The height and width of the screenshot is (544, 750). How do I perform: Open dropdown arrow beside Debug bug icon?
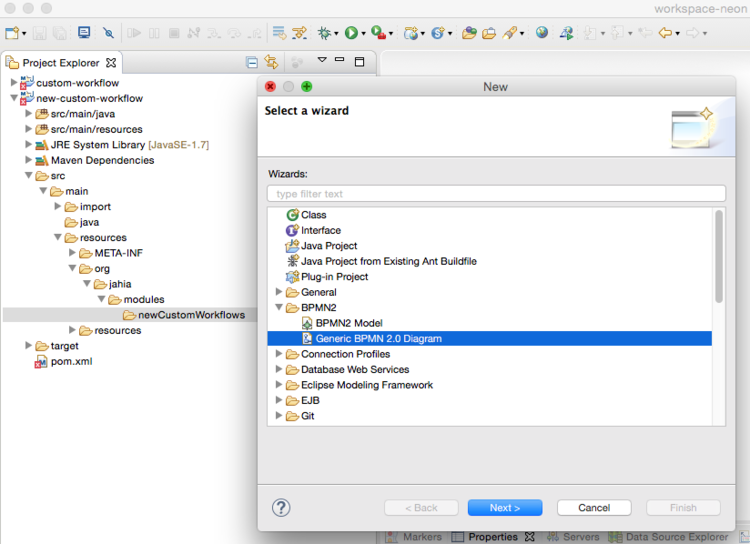[x=336, y=33]
